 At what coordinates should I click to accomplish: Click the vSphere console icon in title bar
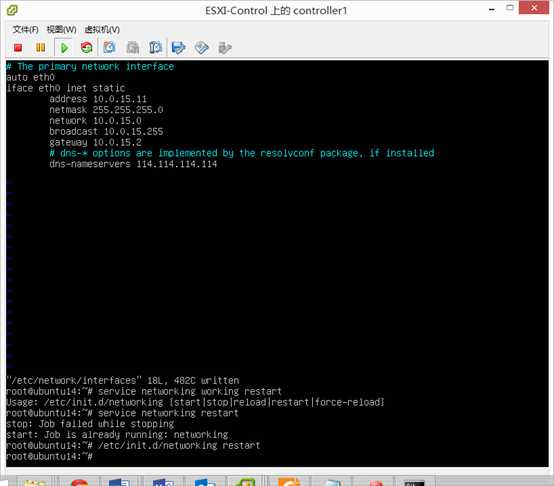click(12, 10)
